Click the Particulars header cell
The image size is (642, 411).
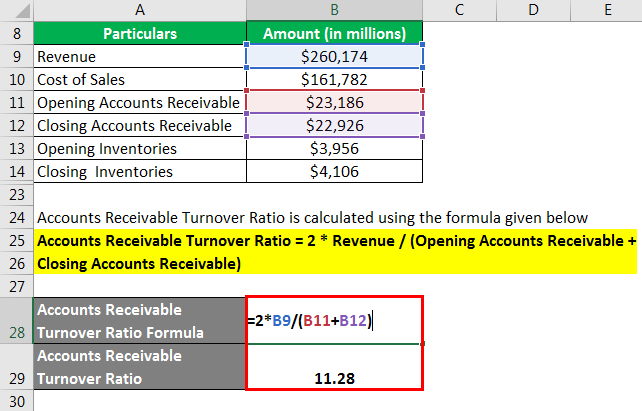(140, 33)
